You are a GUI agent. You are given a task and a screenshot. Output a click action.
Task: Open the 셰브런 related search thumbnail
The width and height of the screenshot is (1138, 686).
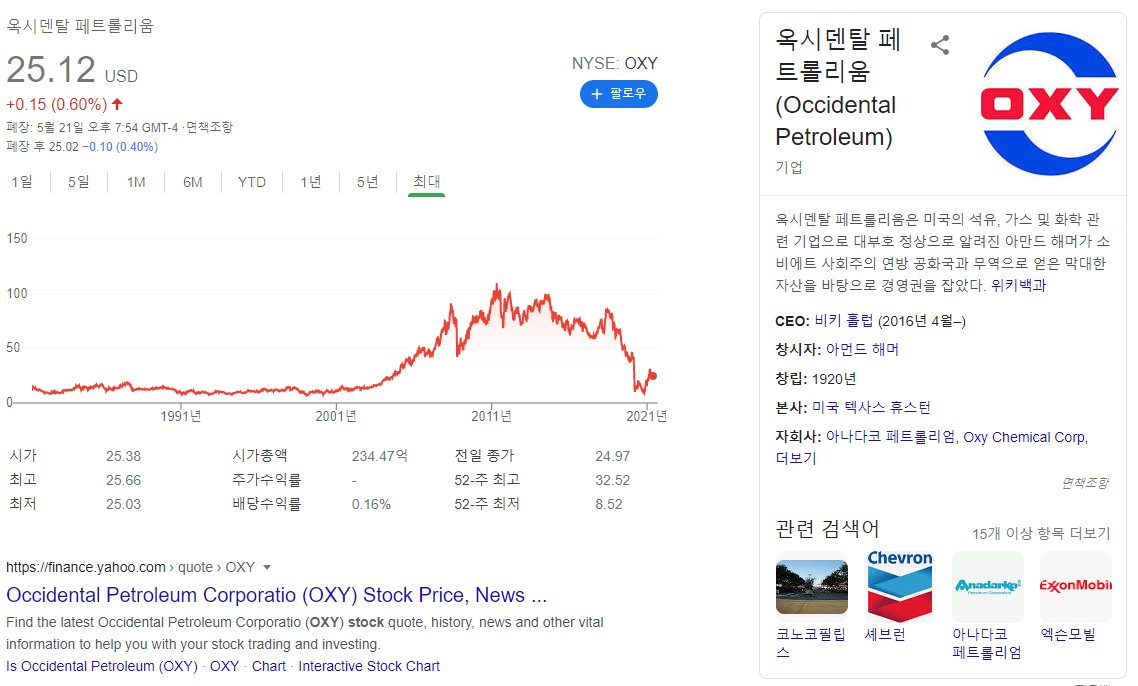point(899,585)
